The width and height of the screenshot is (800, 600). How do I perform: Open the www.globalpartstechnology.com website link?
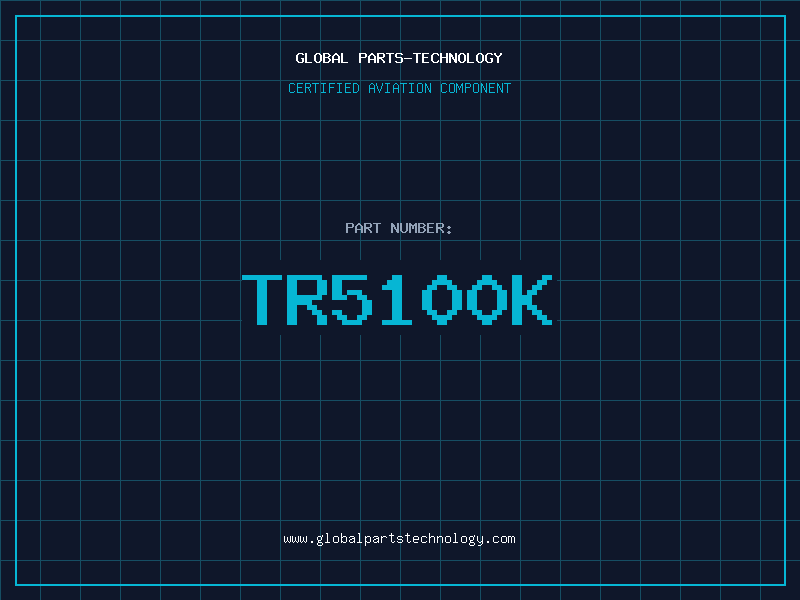[x=399, y=539]
